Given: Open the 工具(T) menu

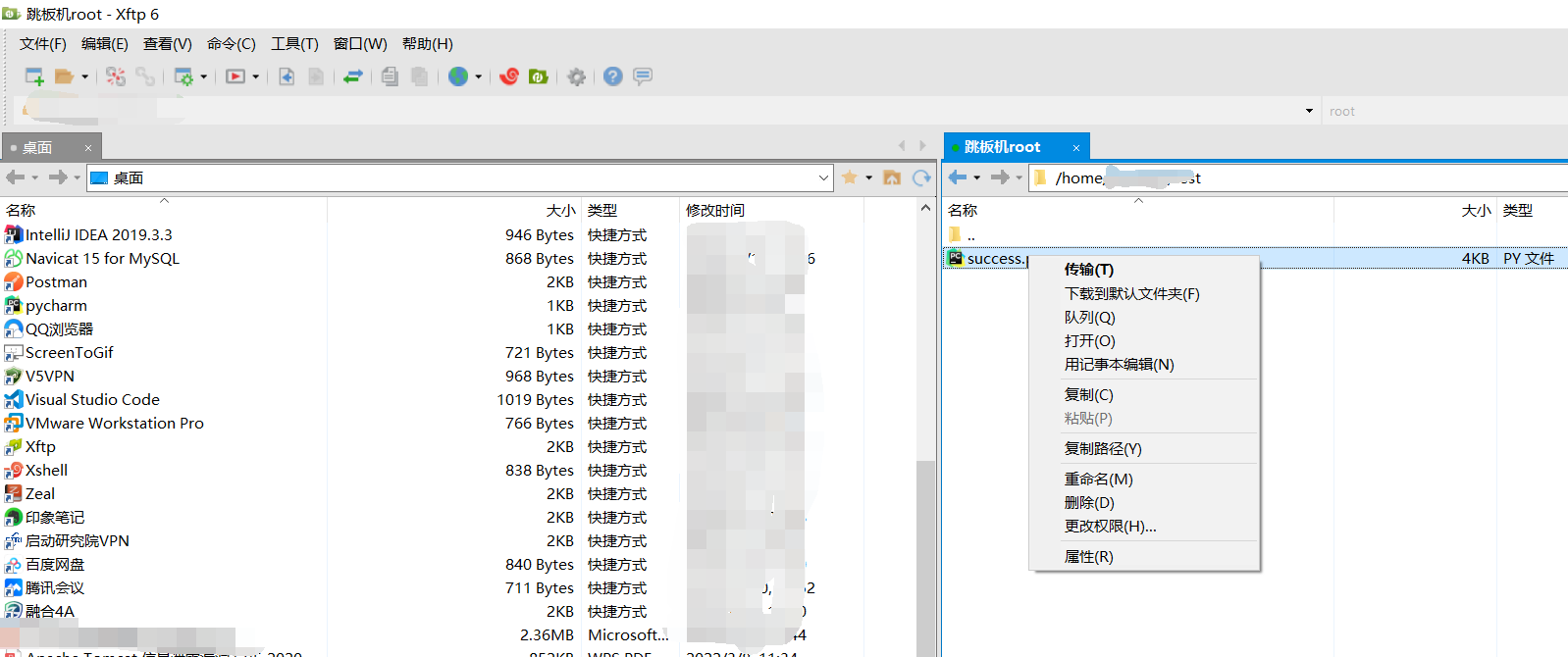Looking at the screenshot, I should pos(294,44).
